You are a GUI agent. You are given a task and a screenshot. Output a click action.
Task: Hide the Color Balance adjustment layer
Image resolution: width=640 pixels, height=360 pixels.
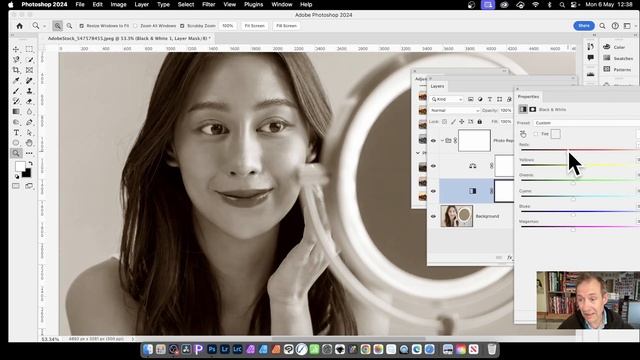click(433, 166)
